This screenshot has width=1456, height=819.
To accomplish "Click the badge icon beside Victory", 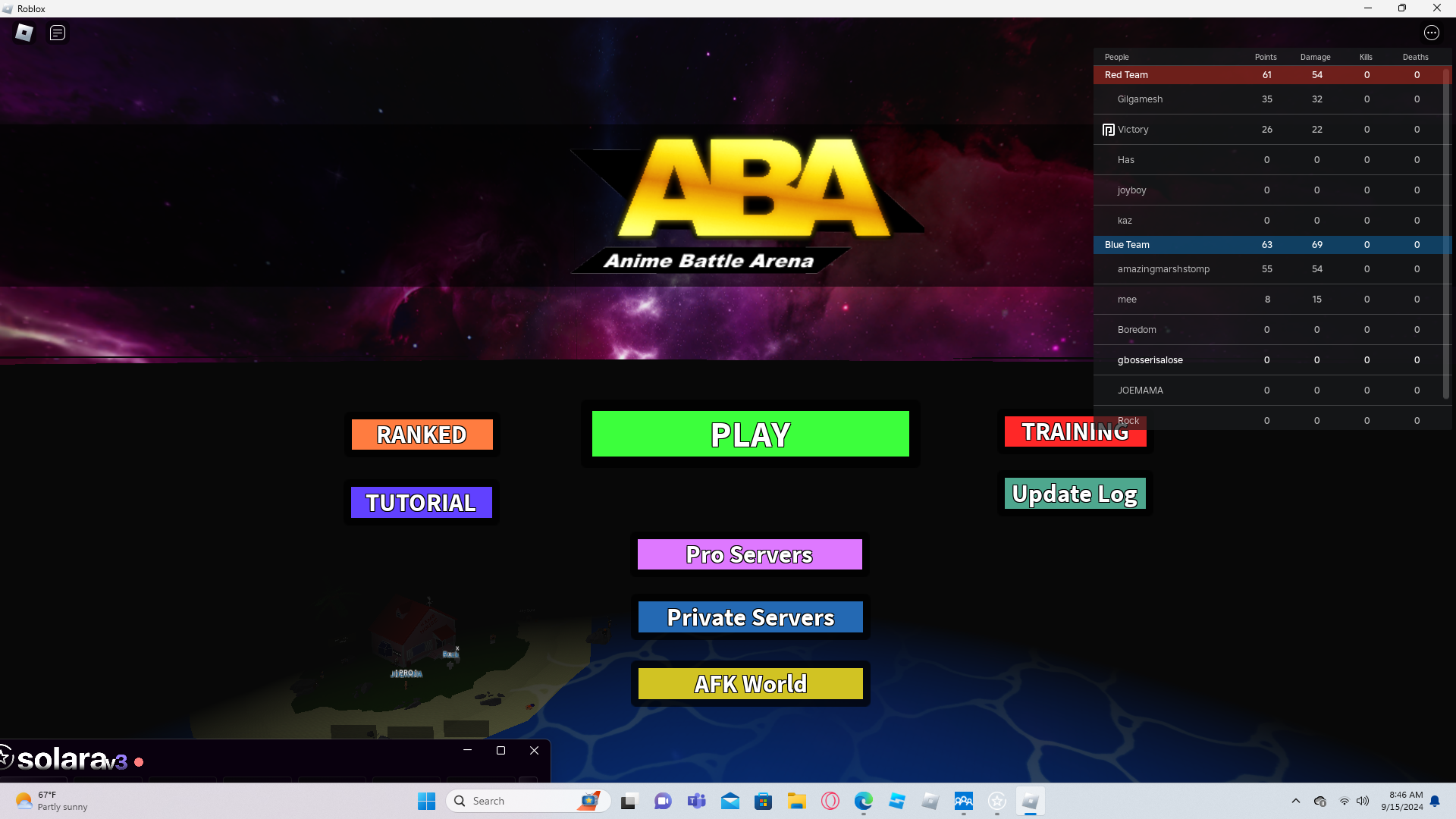I will click(1108, 130).
